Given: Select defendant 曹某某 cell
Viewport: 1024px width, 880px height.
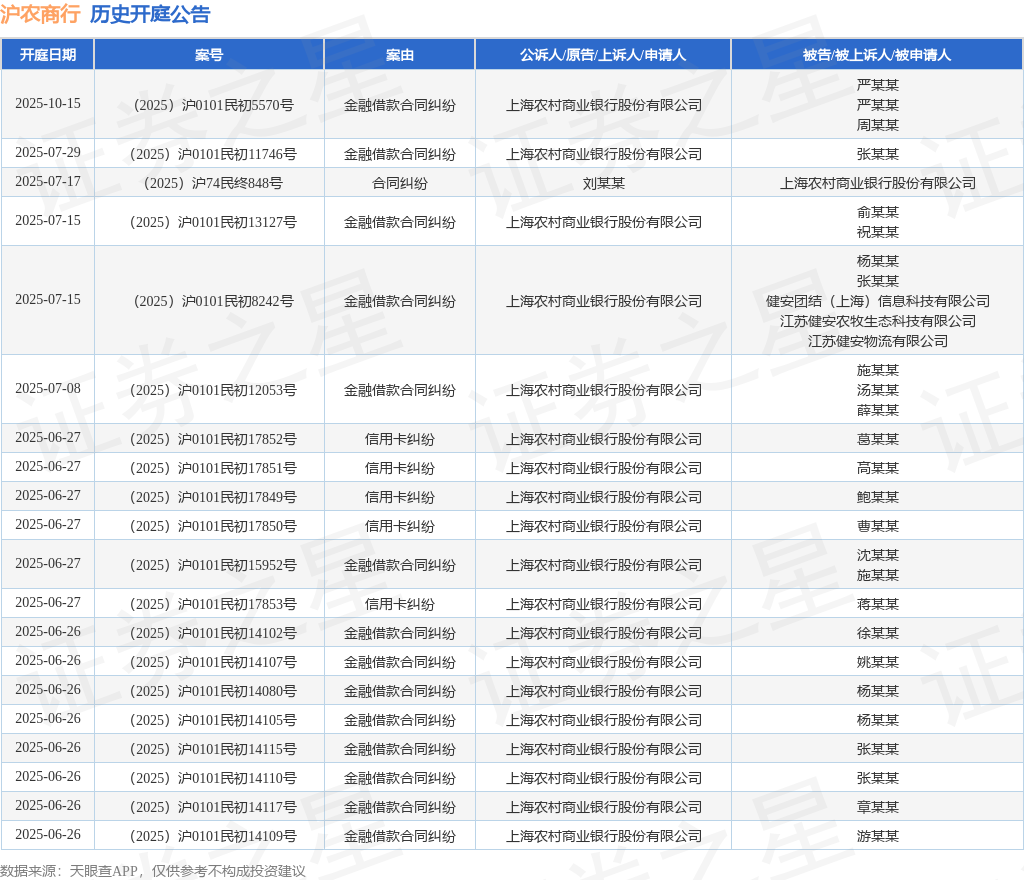Looking at the screenshot, I should tap(878, 526).
